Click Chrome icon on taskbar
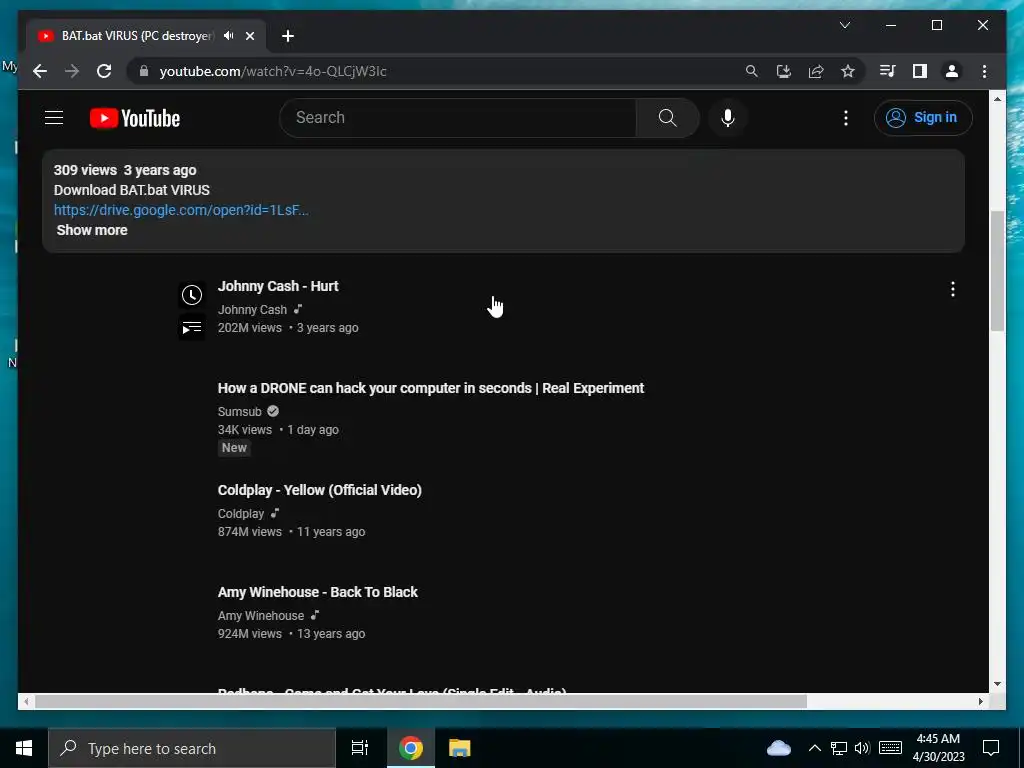The width and height of the screenshot is (1024, 768). (x=411, y=748)
